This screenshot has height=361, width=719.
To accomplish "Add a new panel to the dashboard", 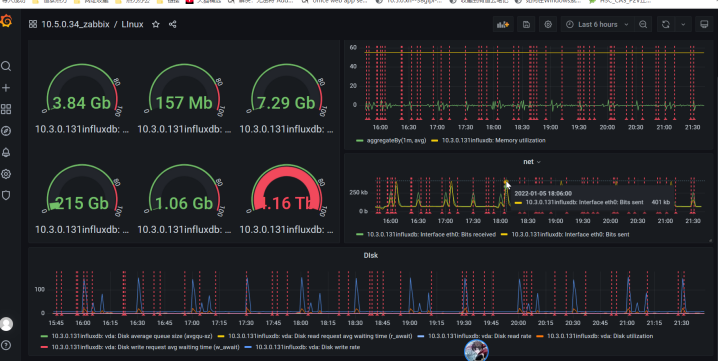I will click(503, 24).
